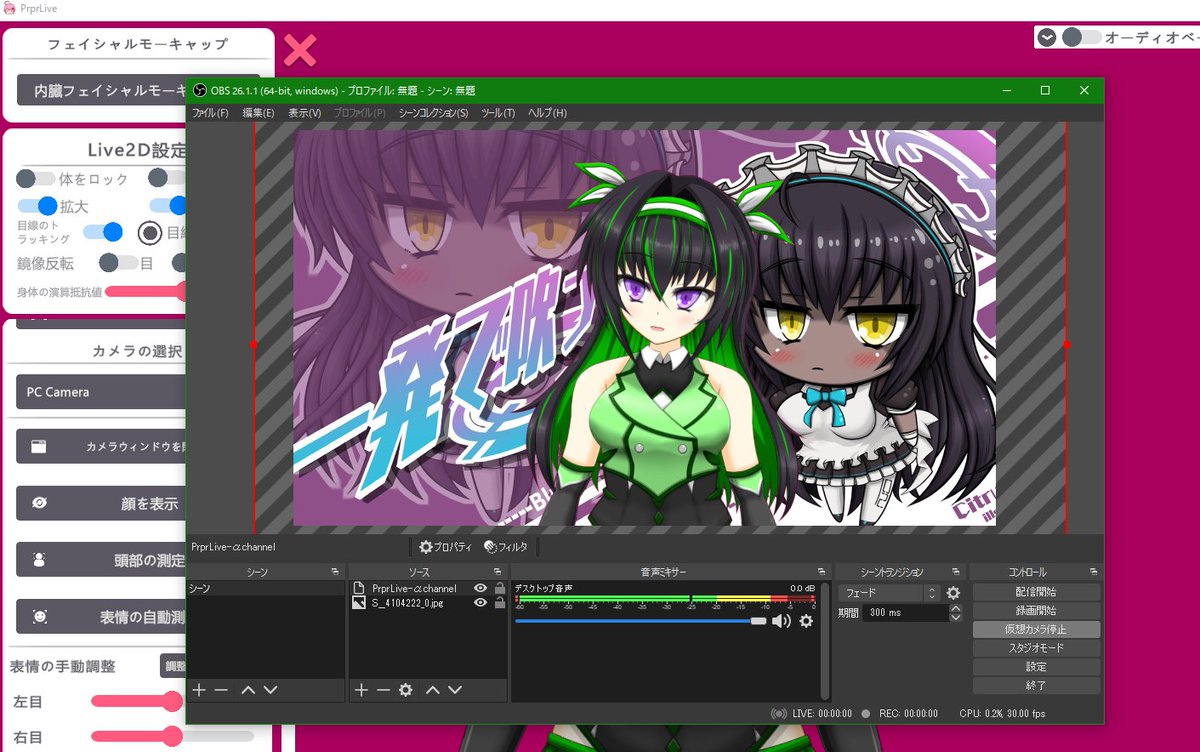Move source down in the Sources panel
Image resolution: width=1200 pixels, height=752 pixels.
455,690
